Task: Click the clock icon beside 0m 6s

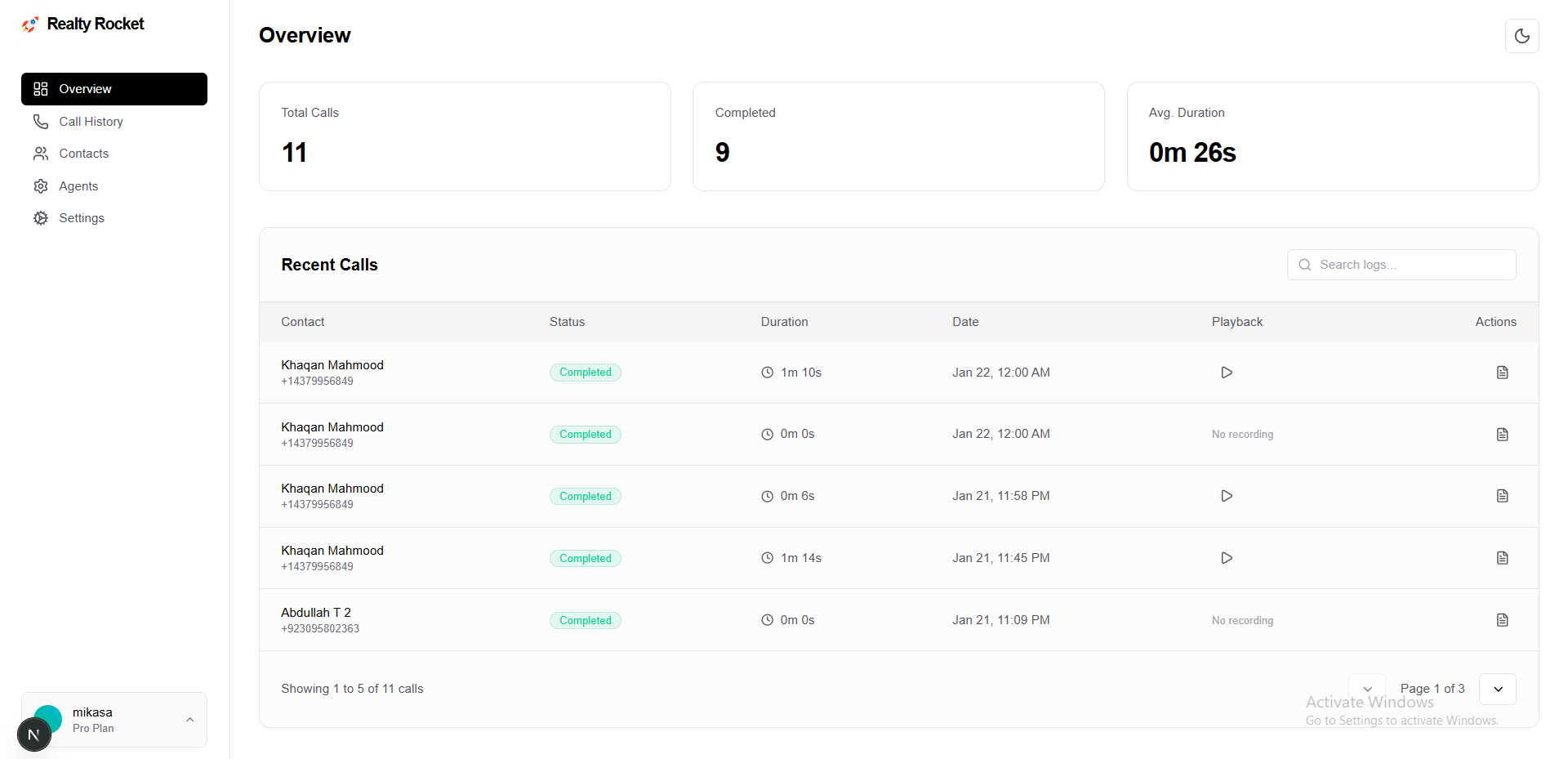Action: click(768, 496)
